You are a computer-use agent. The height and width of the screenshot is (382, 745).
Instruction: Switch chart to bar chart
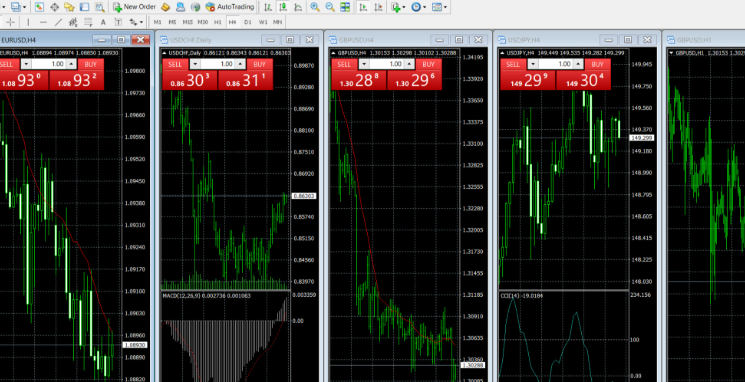pos(268,7)
